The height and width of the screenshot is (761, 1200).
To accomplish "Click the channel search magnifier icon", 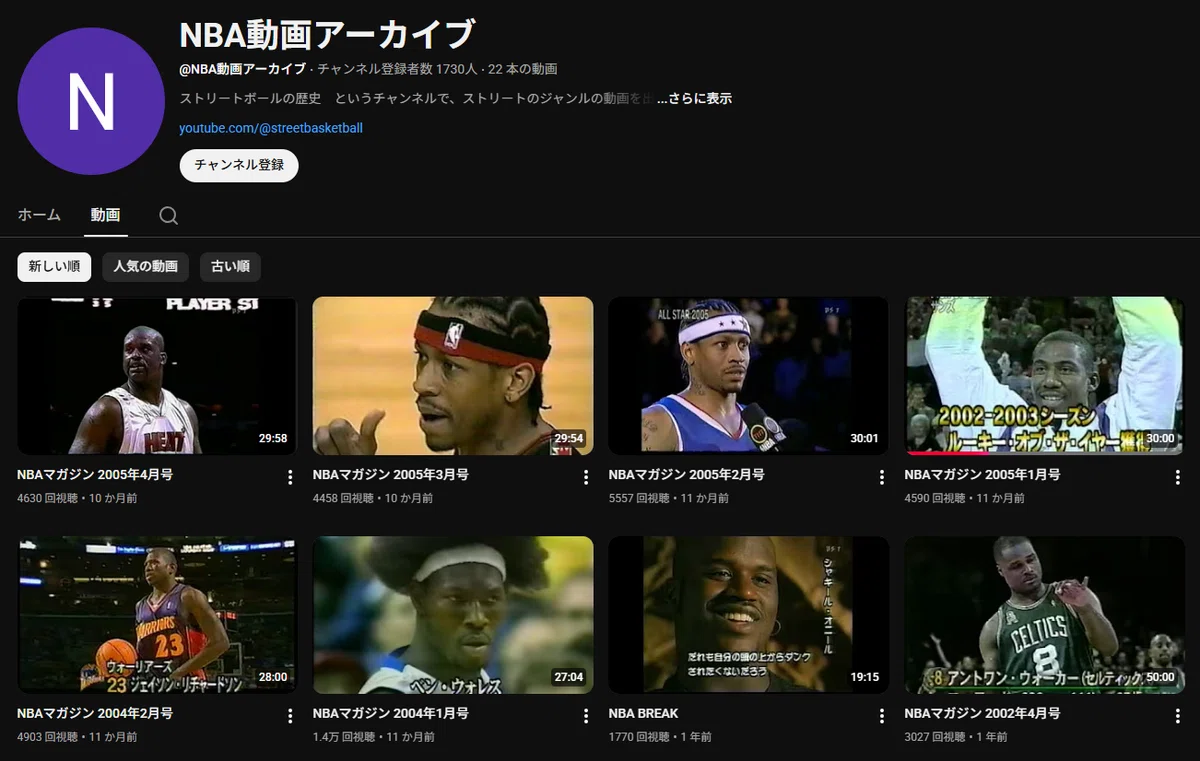I will point(169,216).
